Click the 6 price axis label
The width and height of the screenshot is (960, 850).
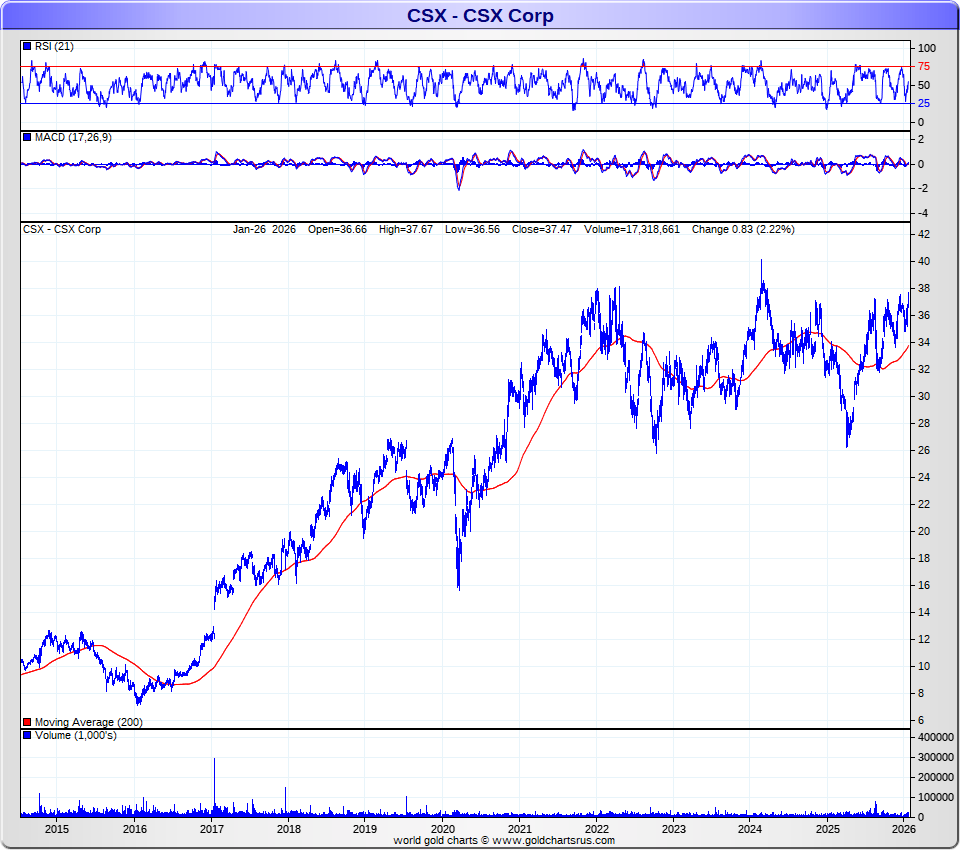click(x=921, y=720)
